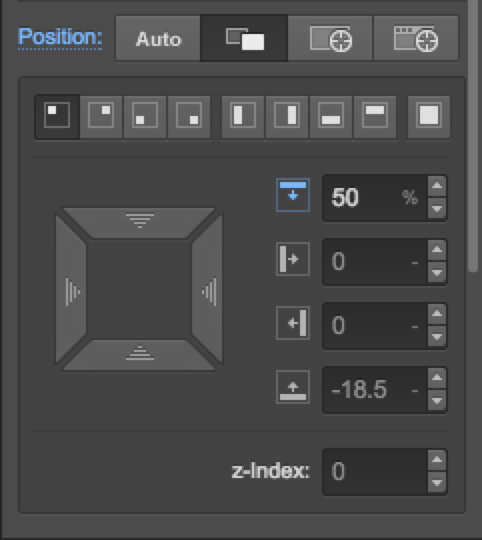Viewport: 482px width, 540px height.
Task: Open the unit selector for left offset
Action: (415, 262)
